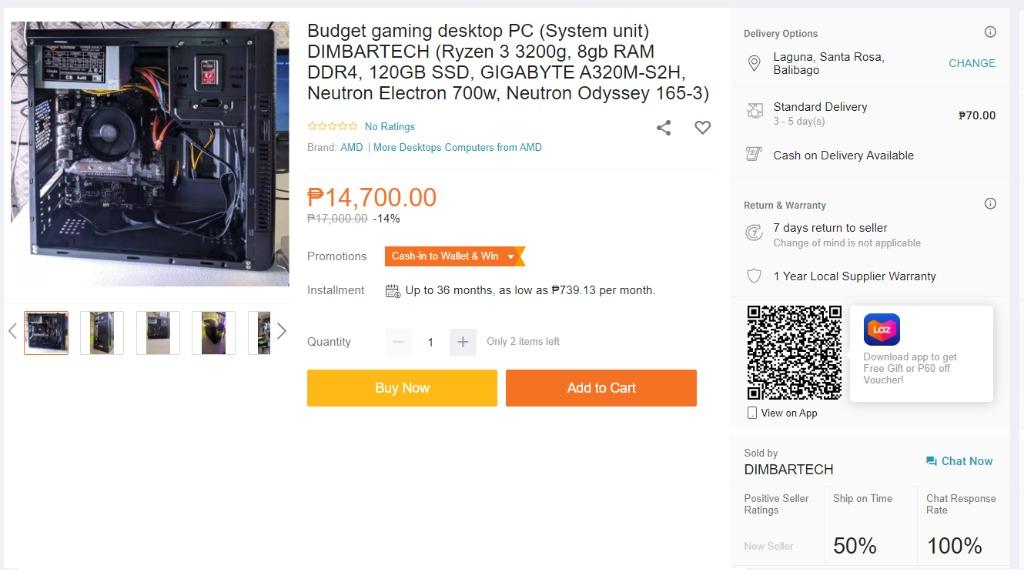
Task: Select the second product thumbnail
Action: click(x=102, y=333)
